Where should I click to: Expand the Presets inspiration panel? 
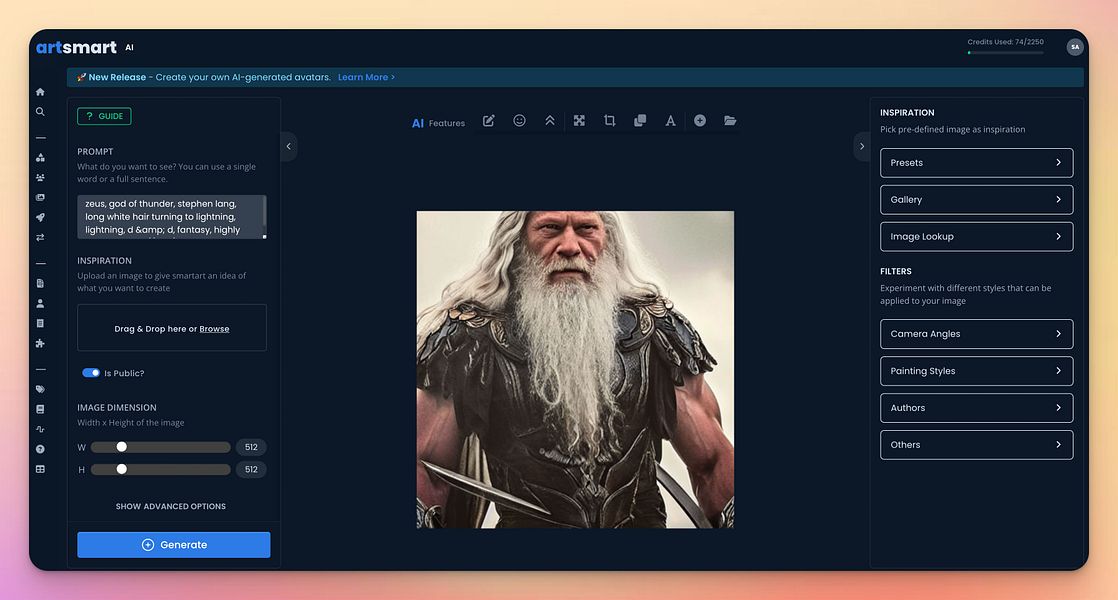click(x=976, y=162)
